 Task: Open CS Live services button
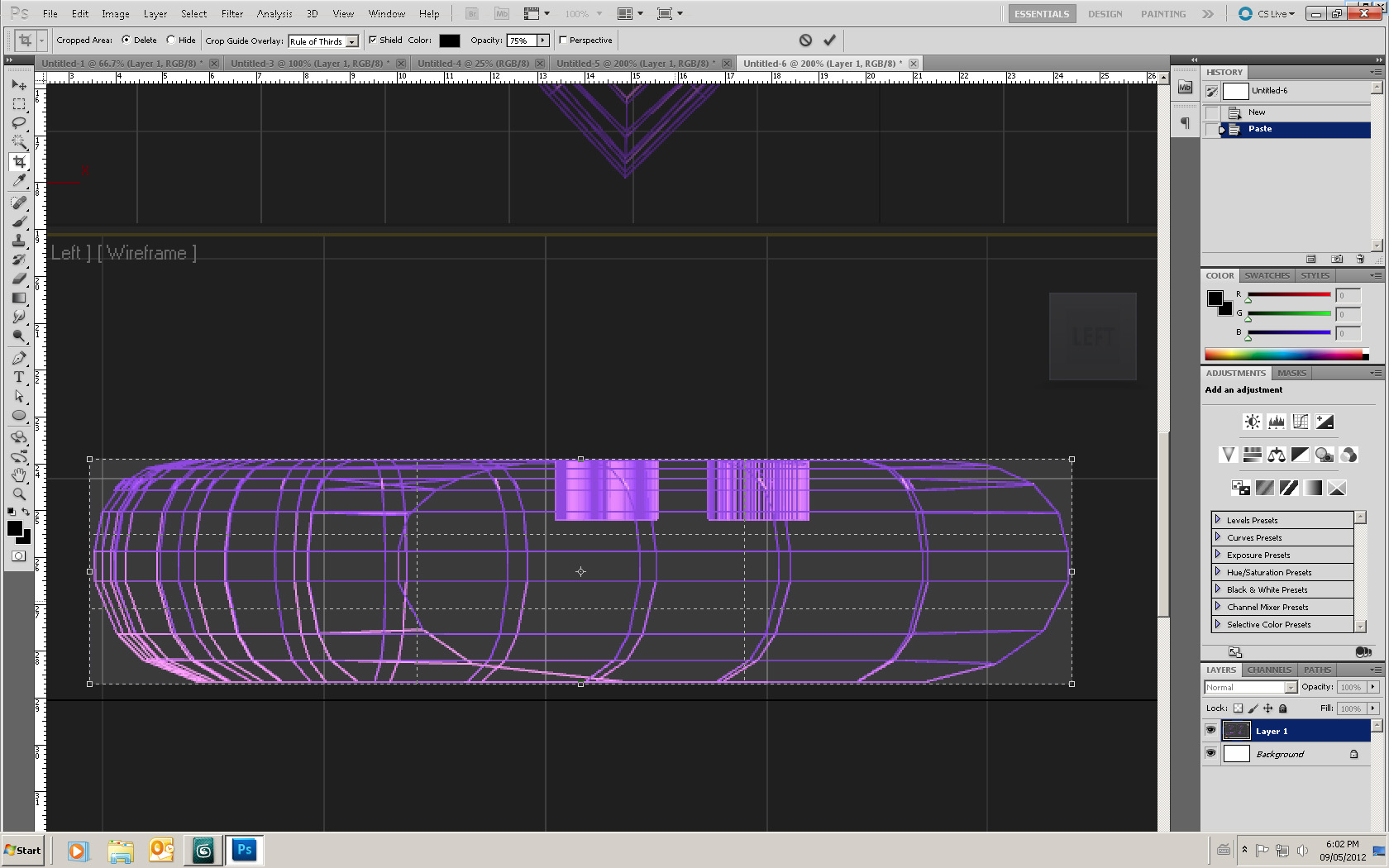pyautogui.click(x=1267, y=14)
